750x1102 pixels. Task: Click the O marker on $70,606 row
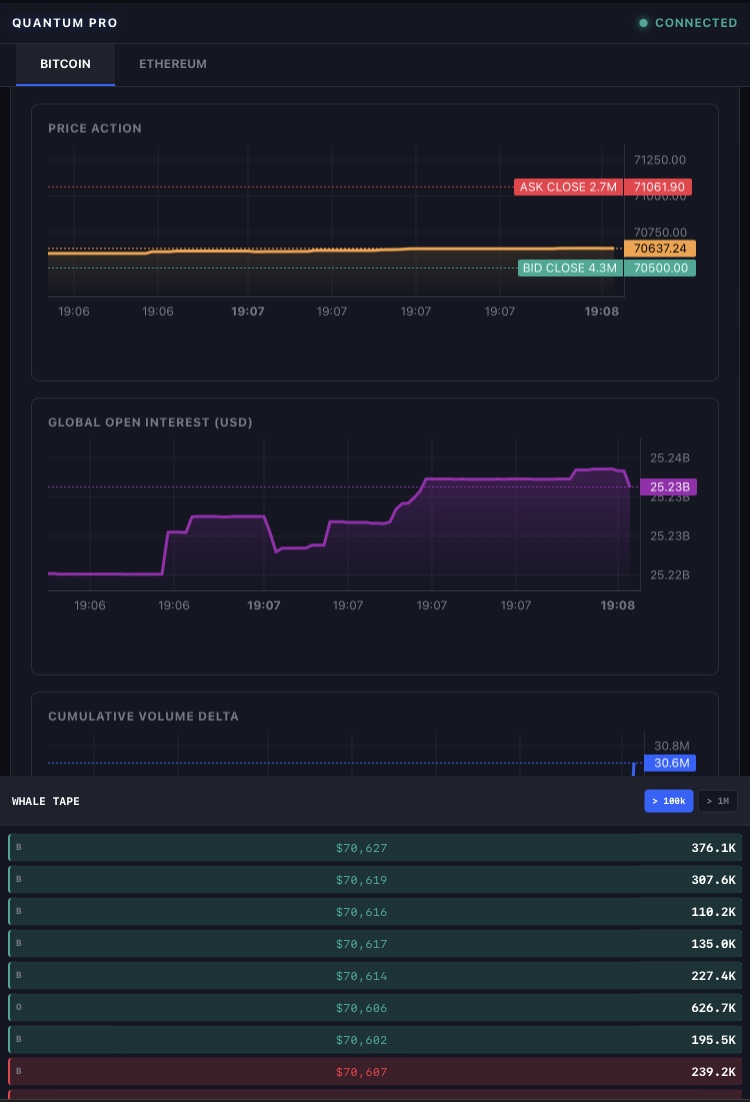[19, 1008]
